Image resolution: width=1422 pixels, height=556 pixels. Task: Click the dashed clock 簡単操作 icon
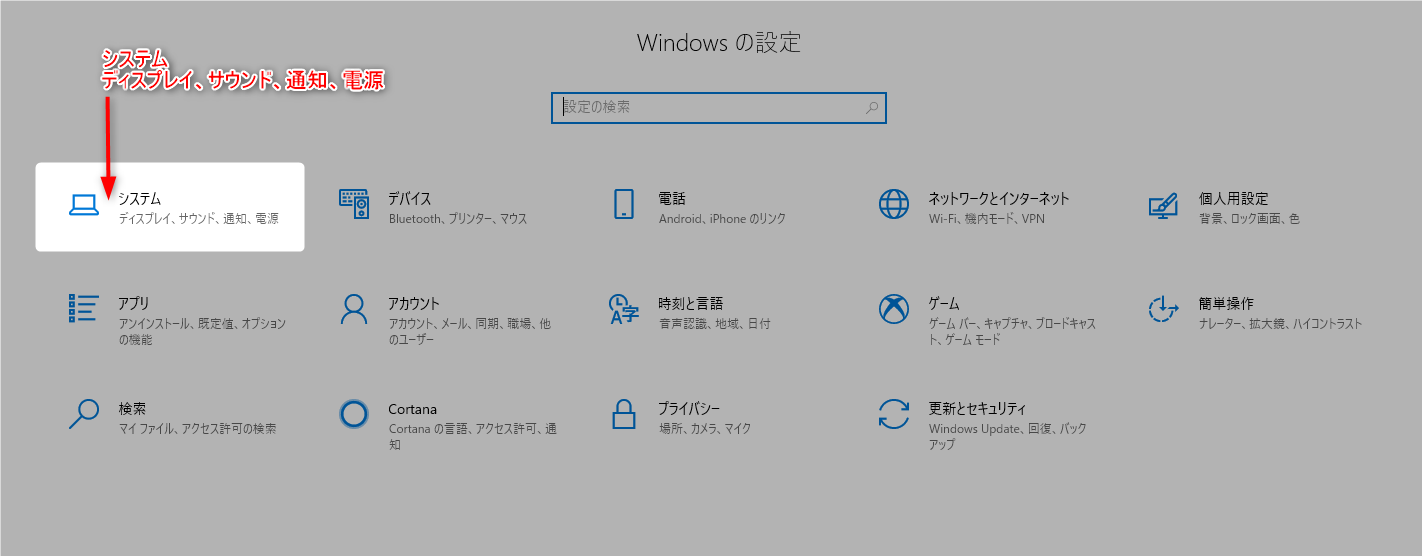(1164, 309)
